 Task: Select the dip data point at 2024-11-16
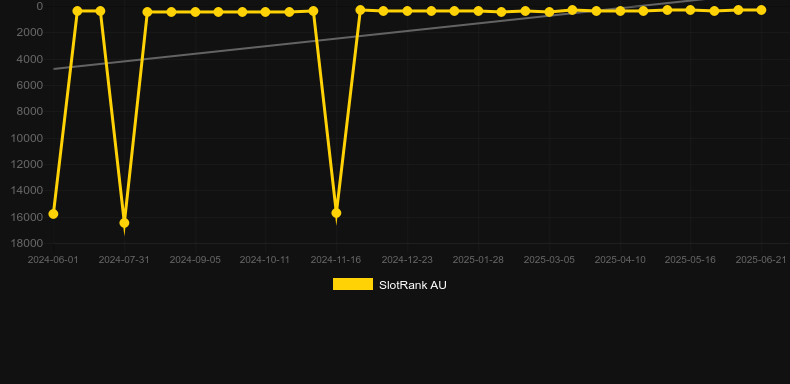(x=336, y=213)
